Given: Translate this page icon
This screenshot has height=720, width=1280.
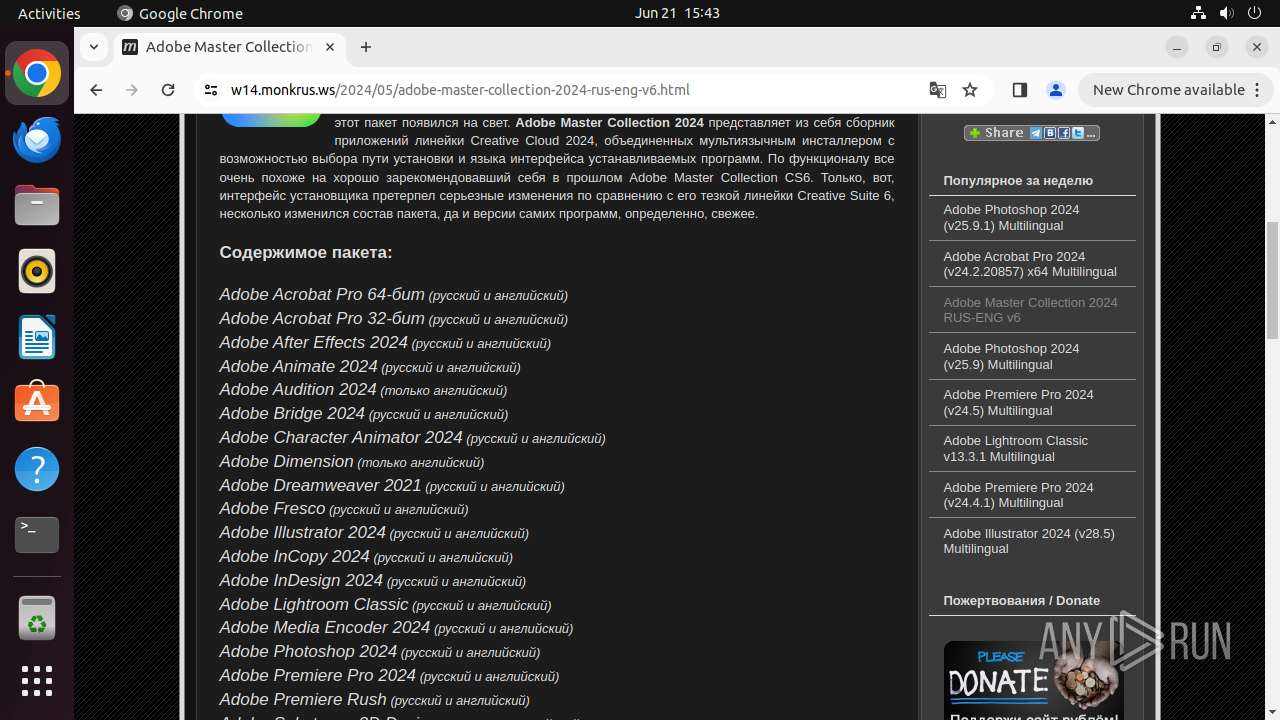Looking at the screenshot, I should [x=937, y=90].
